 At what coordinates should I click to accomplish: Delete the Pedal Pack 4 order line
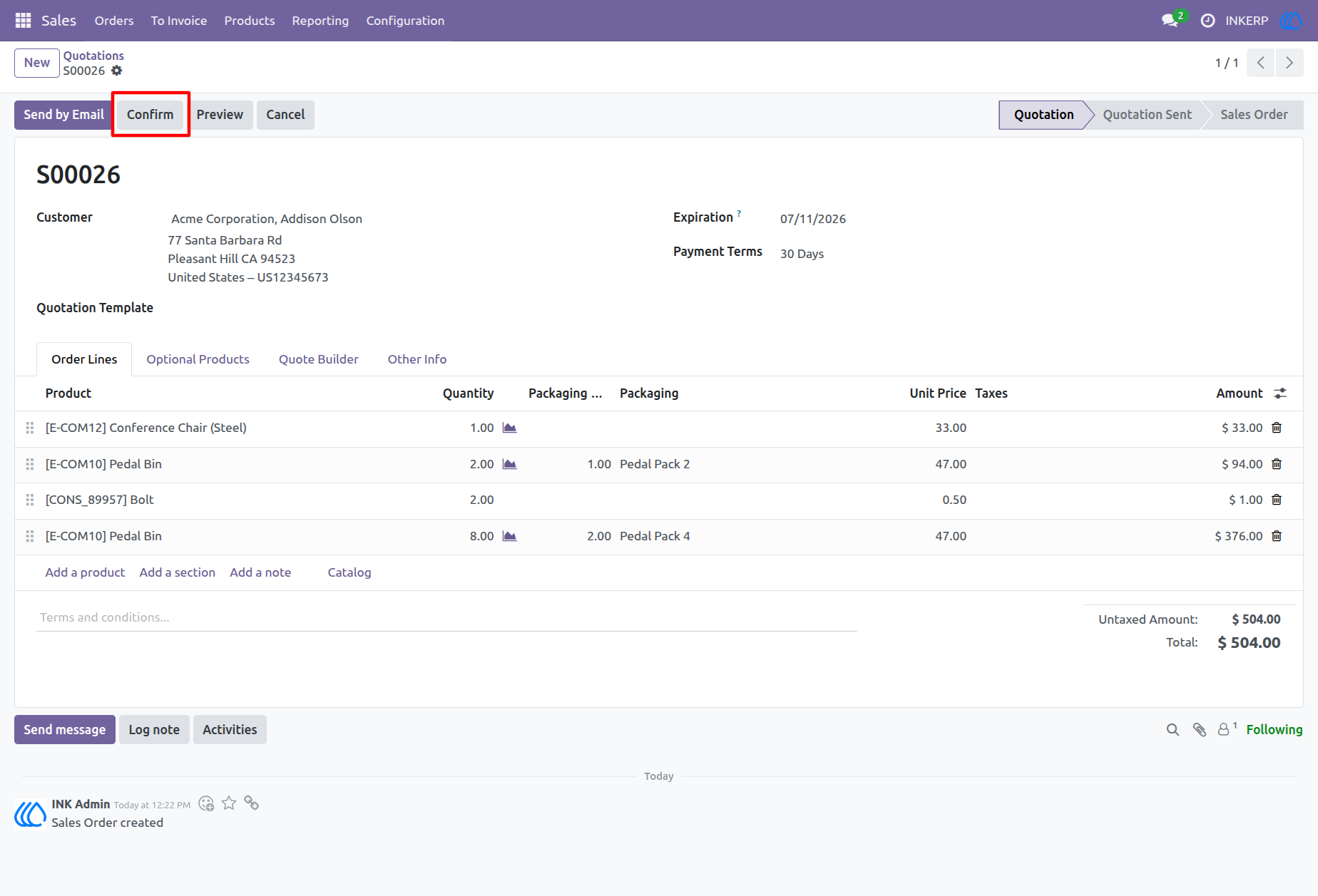tap(1277, 536)
